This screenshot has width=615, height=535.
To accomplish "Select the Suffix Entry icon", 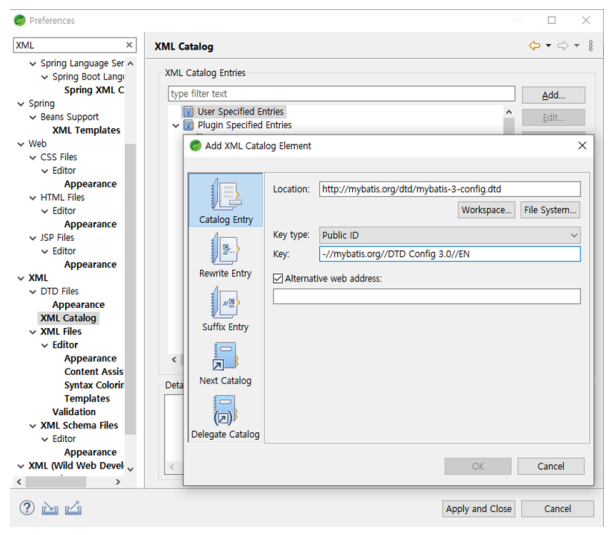I will click(x=225, y=302).
